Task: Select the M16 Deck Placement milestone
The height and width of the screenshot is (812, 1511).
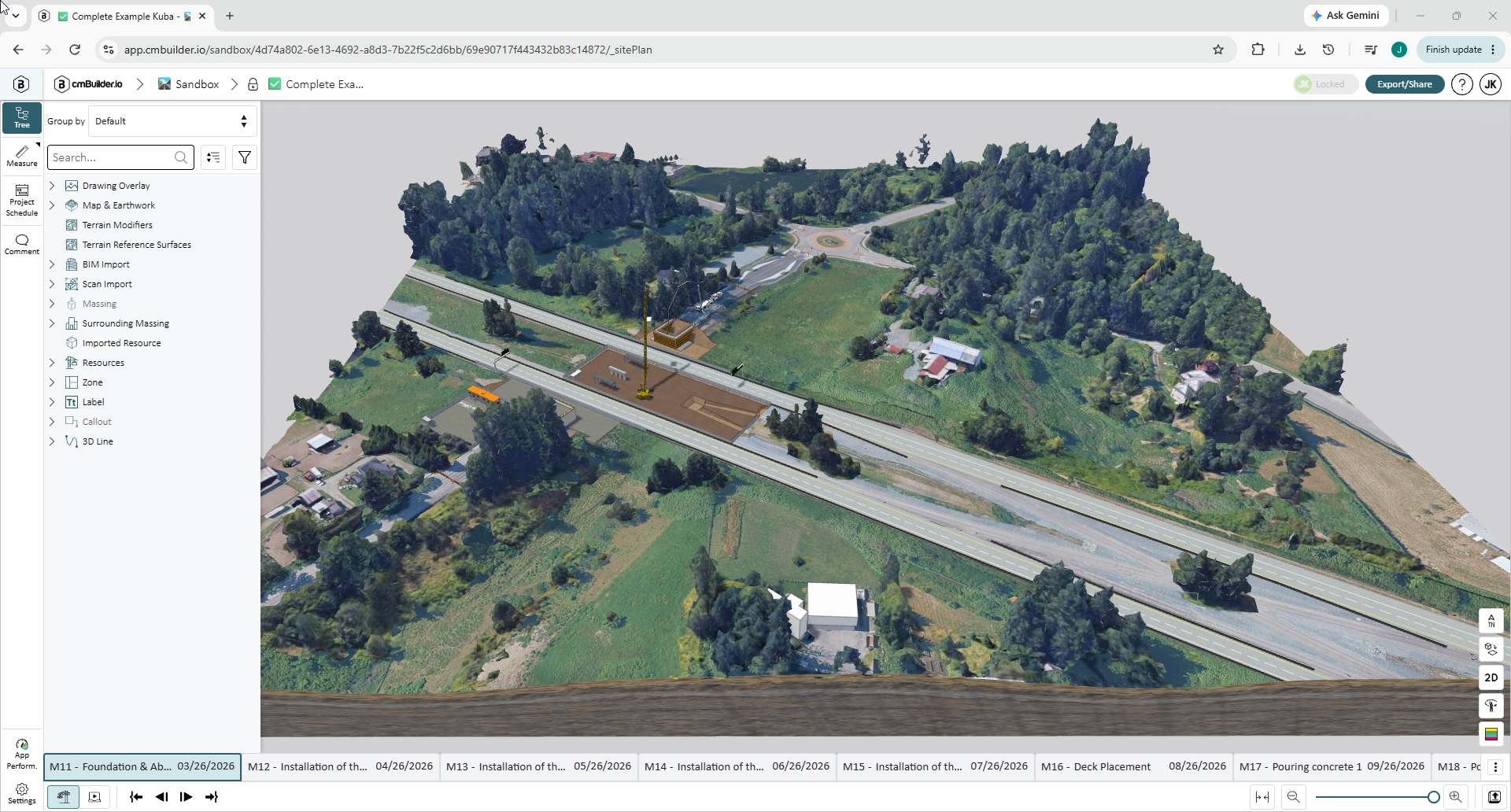Action: pyautogui.click(x=1133, y=766)
